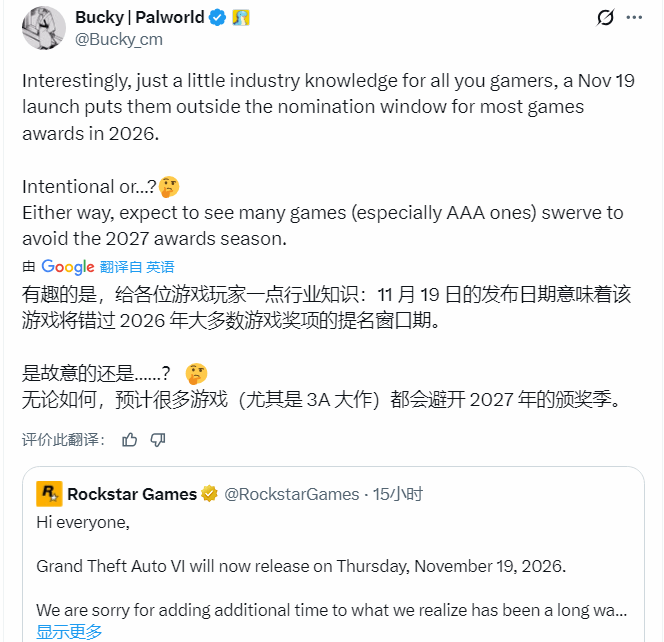Open the @Bucky_cm handle link
The width and height of the screenshot is (664, 642).
tap(118, 39)
